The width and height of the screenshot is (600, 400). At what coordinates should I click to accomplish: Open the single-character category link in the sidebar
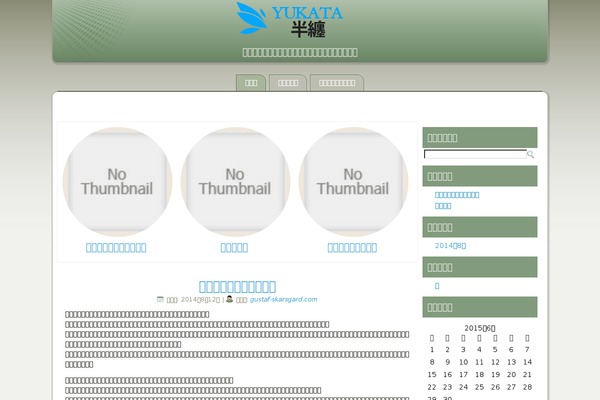437,286
